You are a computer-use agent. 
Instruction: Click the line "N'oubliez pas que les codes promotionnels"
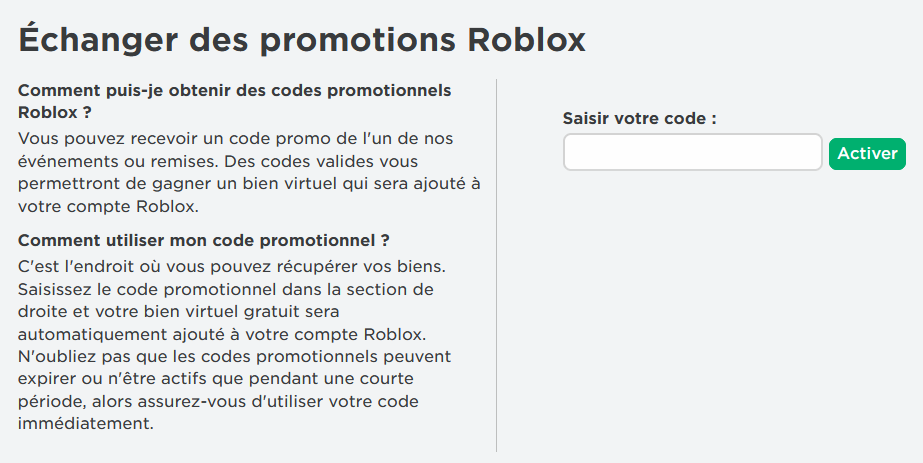point(235,356)
